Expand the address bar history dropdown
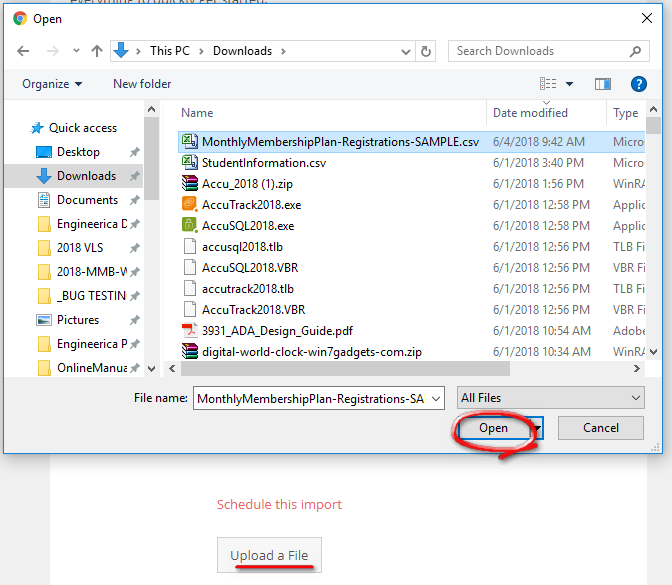Screen dimensions: 672x585 click(405, 52)
